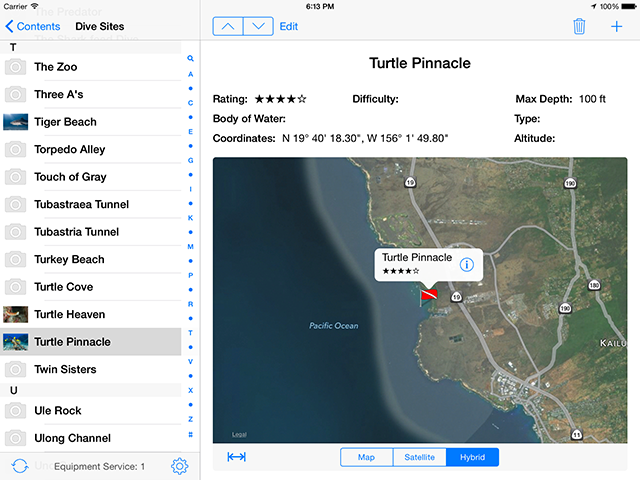Screen dimensions: 640x480
Task: Switch map view to Satellite mode
Action: (x=419, y=457)
